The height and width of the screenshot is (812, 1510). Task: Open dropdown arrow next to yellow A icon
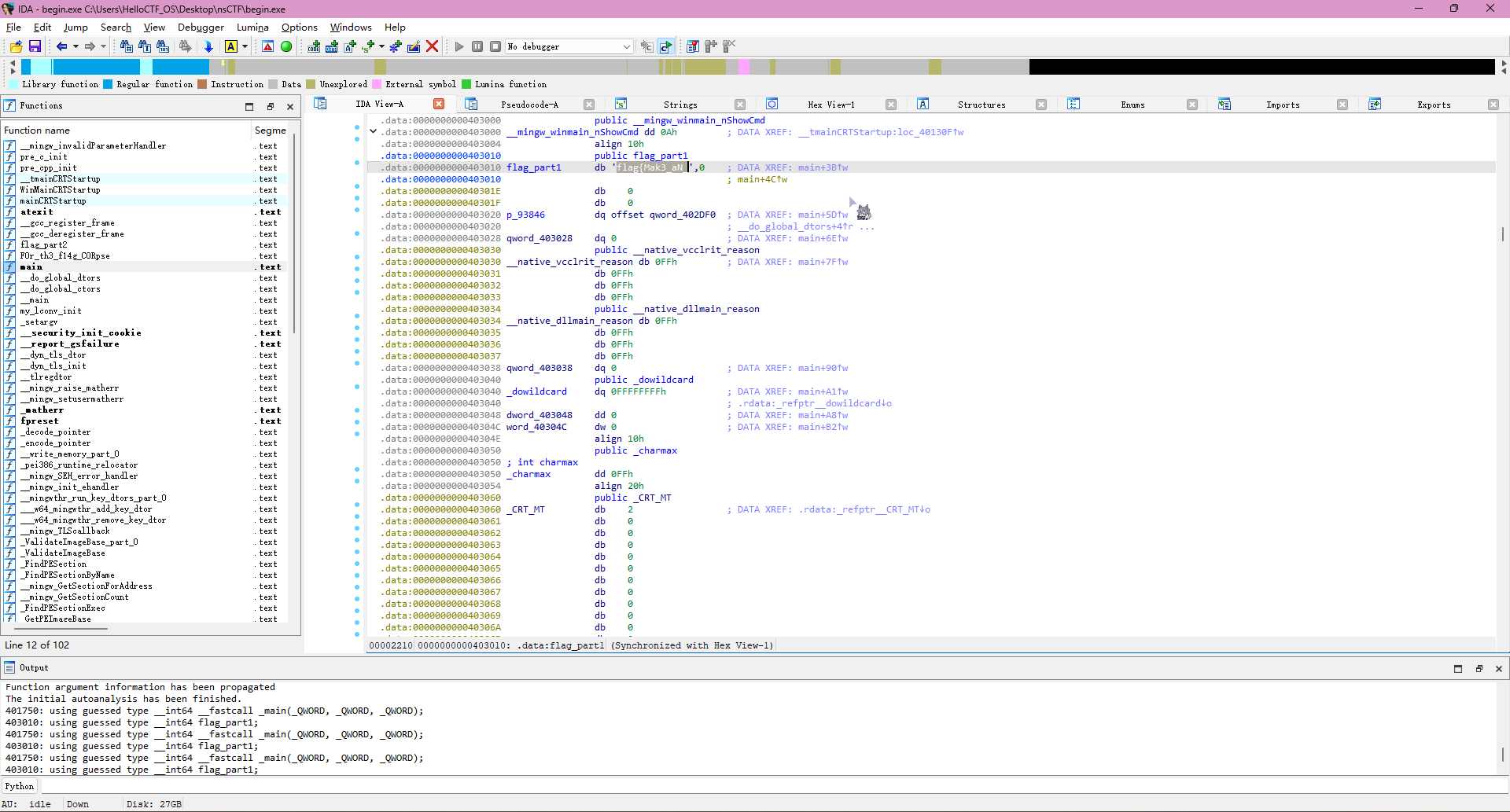pos(245,47)
